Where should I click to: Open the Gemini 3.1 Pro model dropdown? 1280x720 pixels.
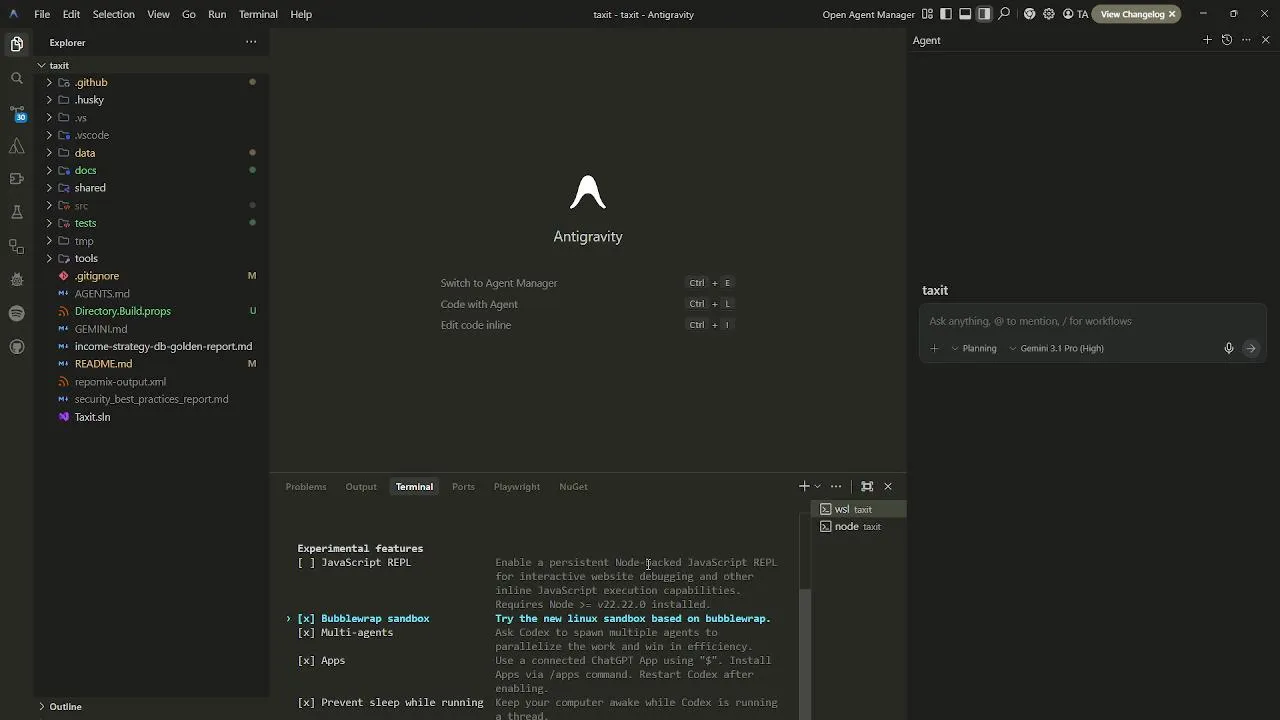tap(1057, 348)
